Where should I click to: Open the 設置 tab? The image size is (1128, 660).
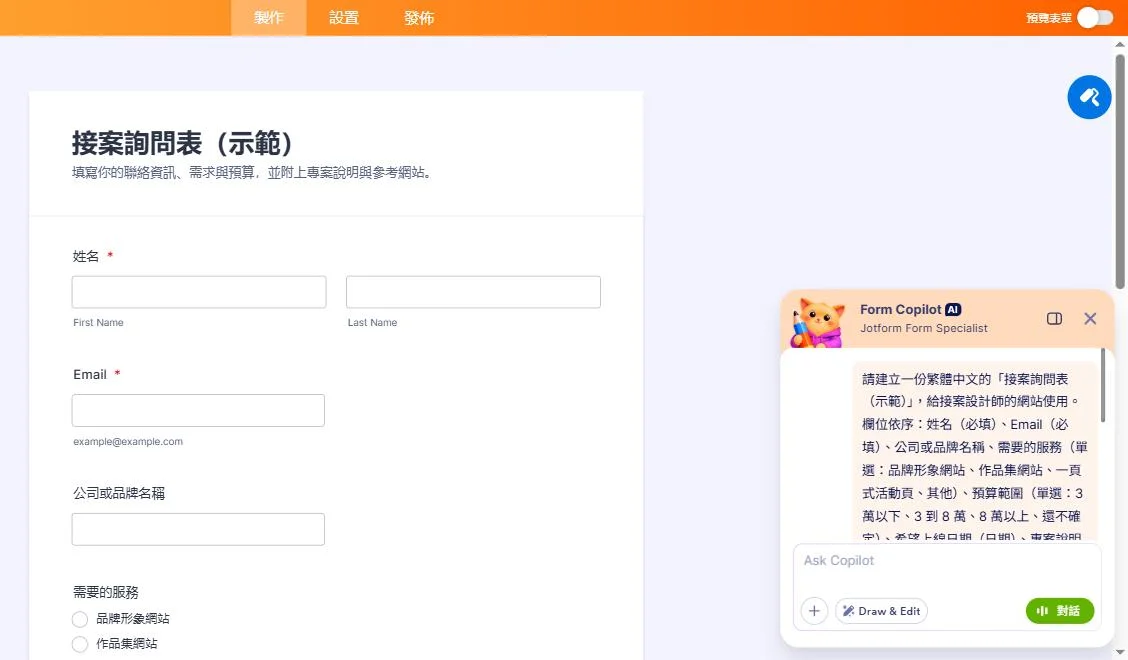coord(344,18)
